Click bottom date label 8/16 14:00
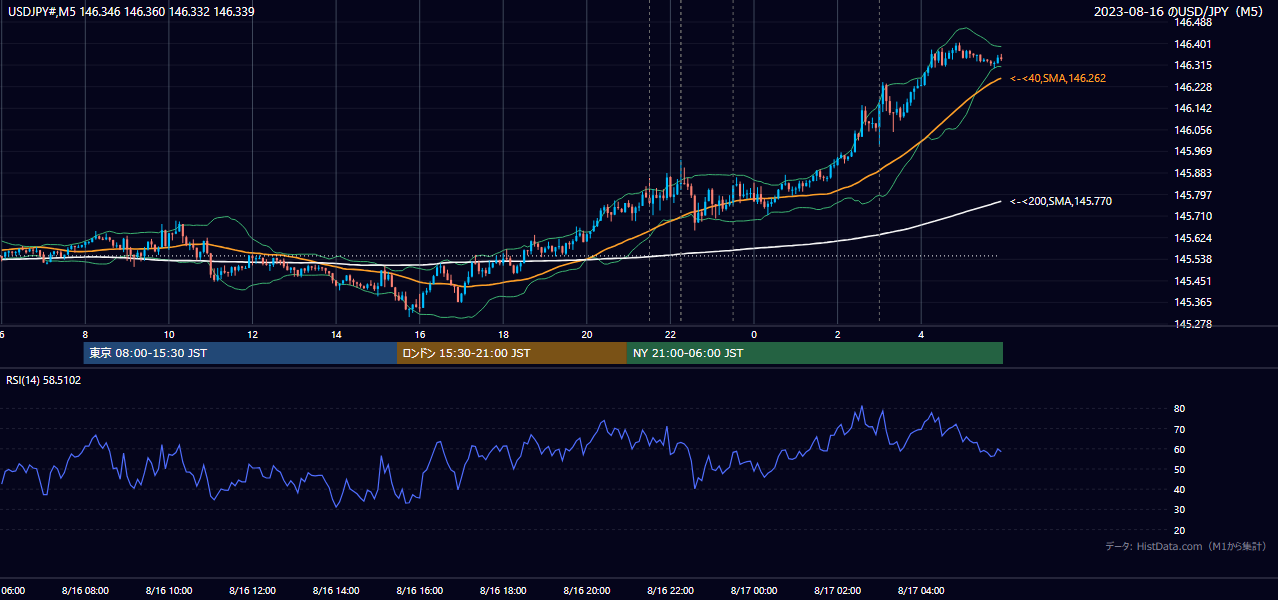Image resolution: width=1278 pixels, height=600 pixels. click(335, 591)
